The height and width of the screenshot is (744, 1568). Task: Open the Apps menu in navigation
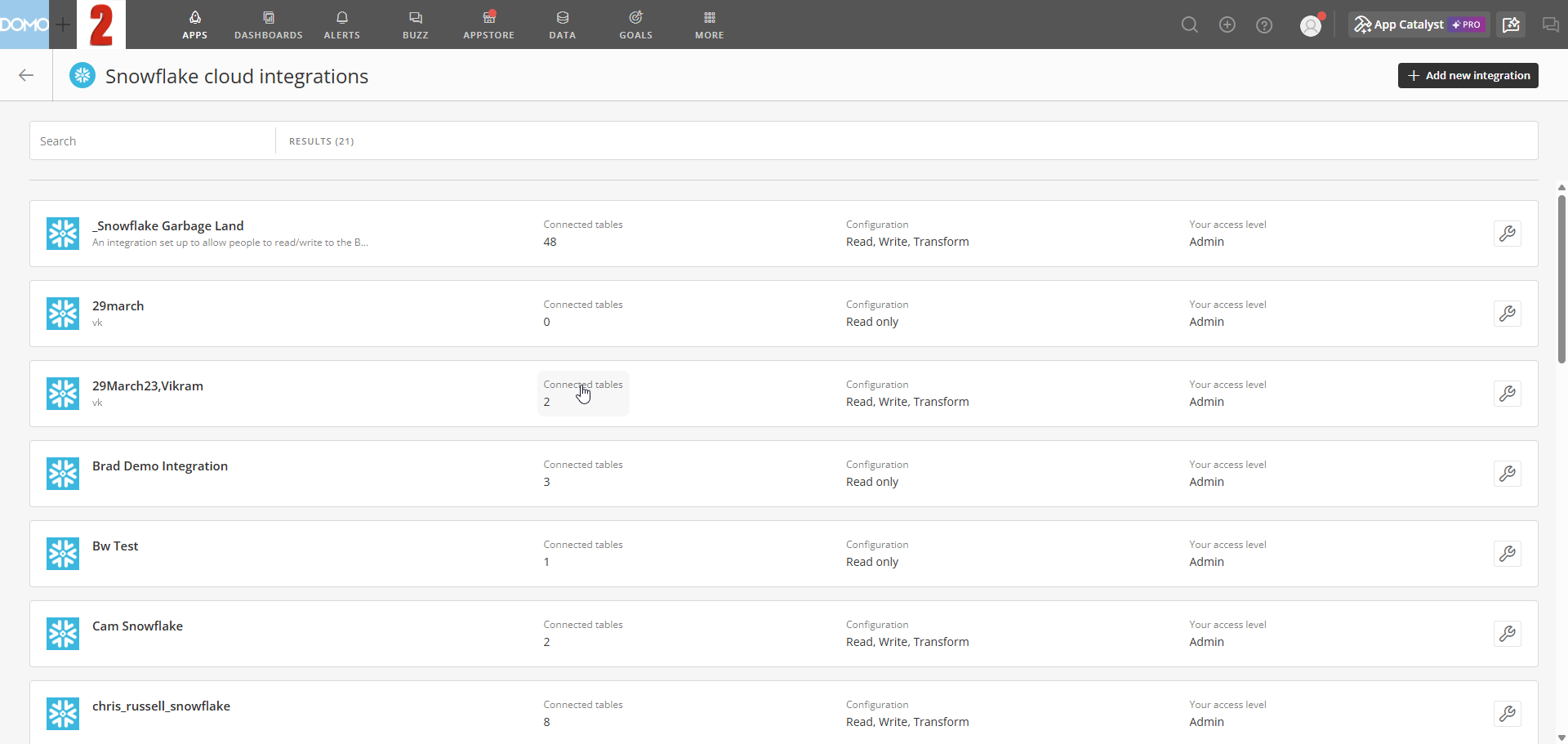pyautogui.click(x=194, y=25)
